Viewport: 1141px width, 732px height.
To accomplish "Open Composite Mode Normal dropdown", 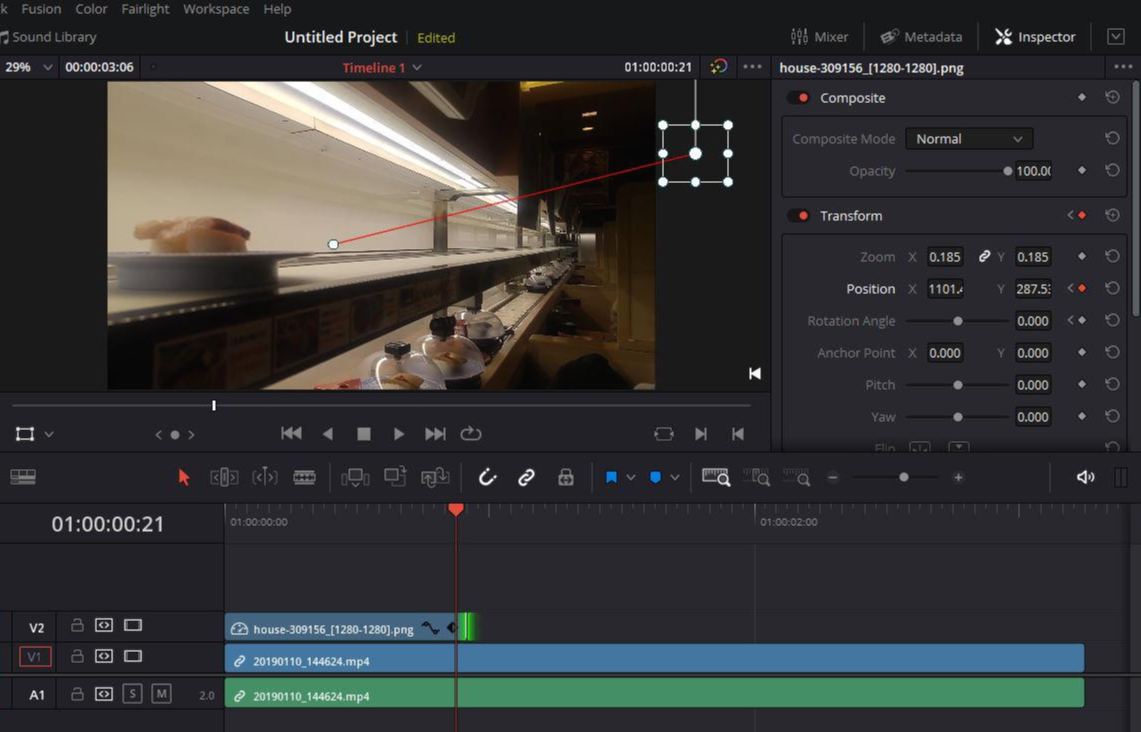I will coord(969,139).
